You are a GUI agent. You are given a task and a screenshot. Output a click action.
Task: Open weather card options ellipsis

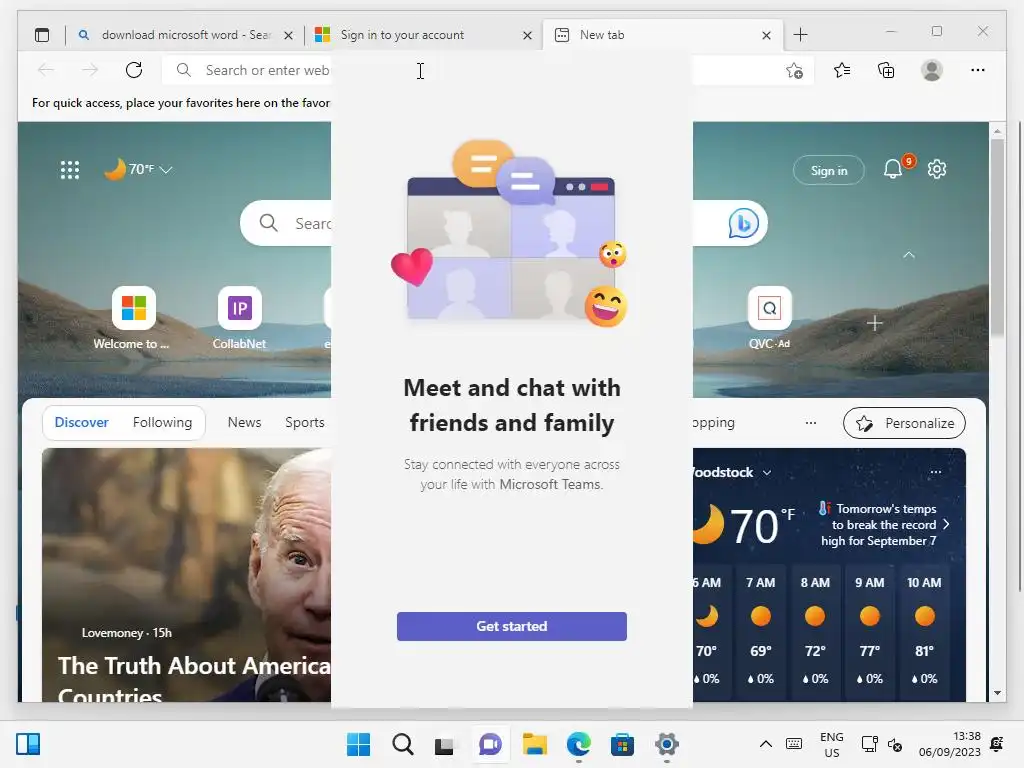936,472
